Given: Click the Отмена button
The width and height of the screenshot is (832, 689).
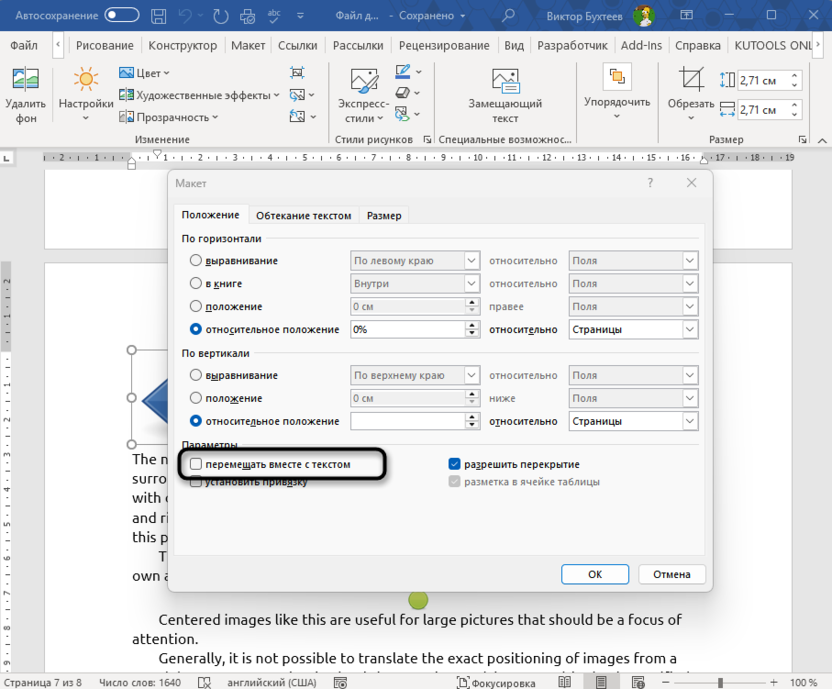Looking at the screenshot, I should [x=673, y=574].
